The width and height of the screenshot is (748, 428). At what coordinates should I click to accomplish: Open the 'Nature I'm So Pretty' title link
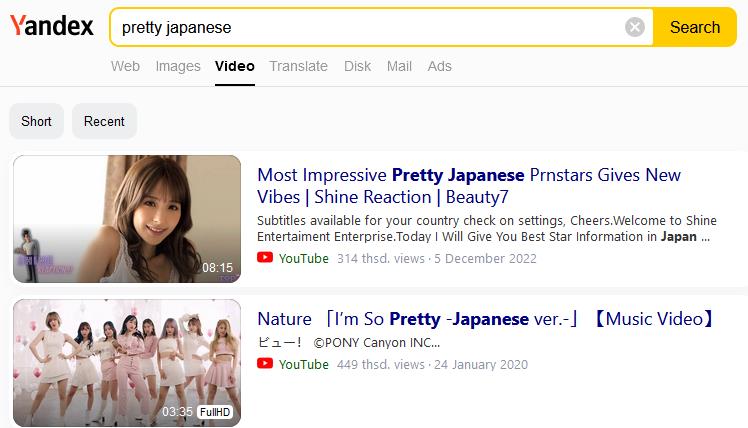[x=485, y=319]
